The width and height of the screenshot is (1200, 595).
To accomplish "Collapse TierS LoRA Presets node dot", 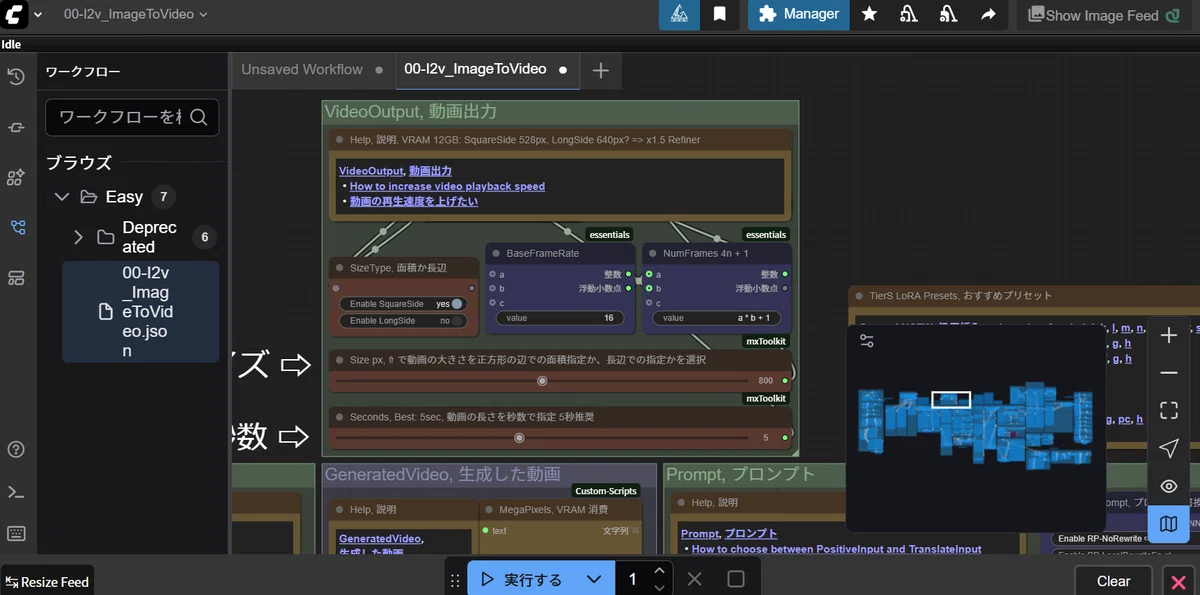I will click(859, 296).
